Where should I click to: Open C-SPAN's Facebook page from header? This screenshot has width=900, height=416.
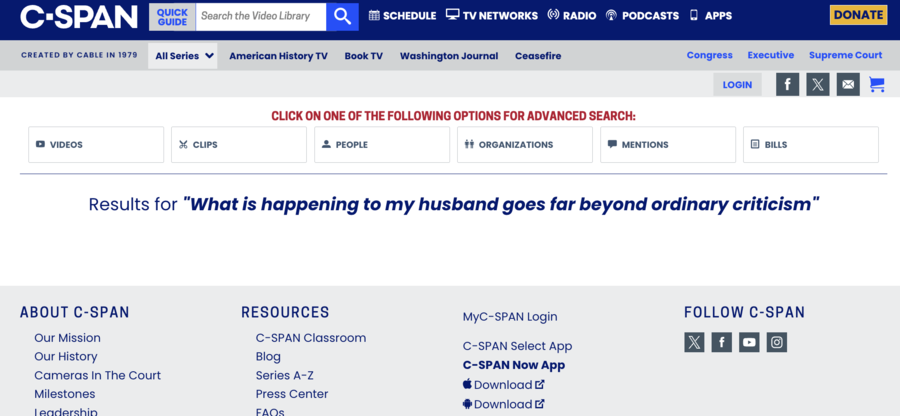788,85
